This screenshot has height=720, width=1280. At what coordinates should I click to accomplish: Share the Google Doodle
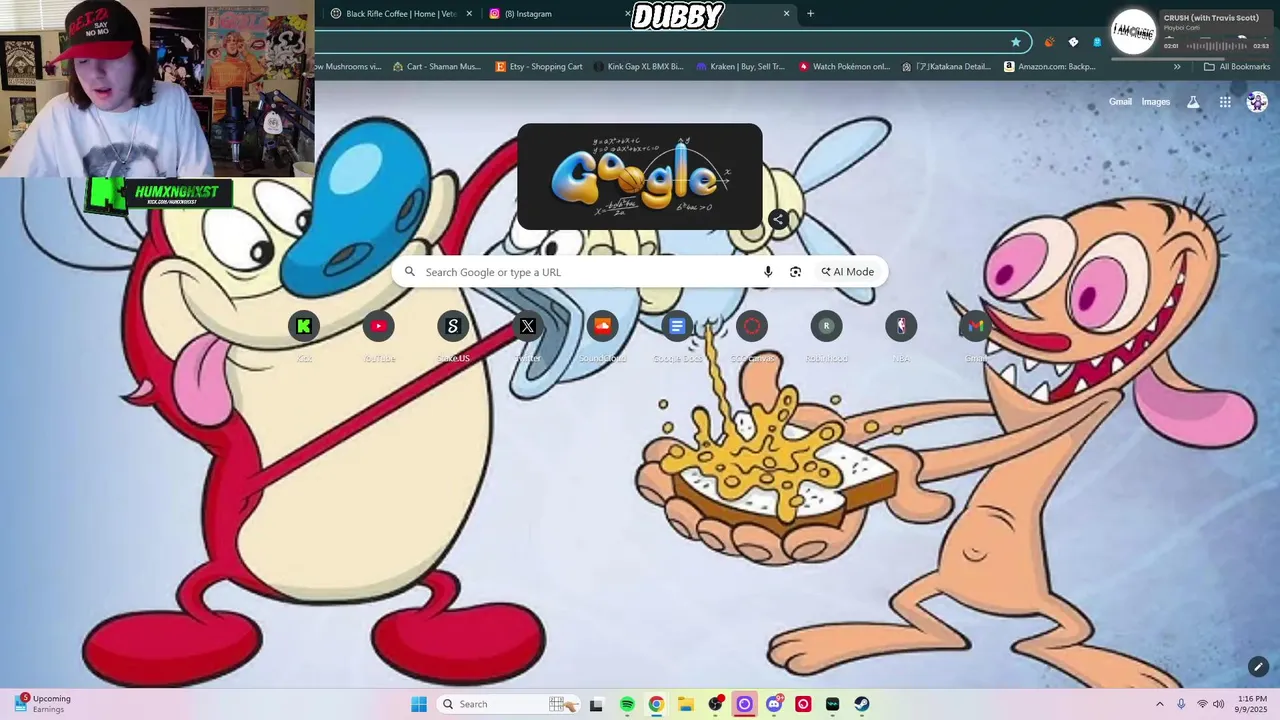[x=778, y=219]
